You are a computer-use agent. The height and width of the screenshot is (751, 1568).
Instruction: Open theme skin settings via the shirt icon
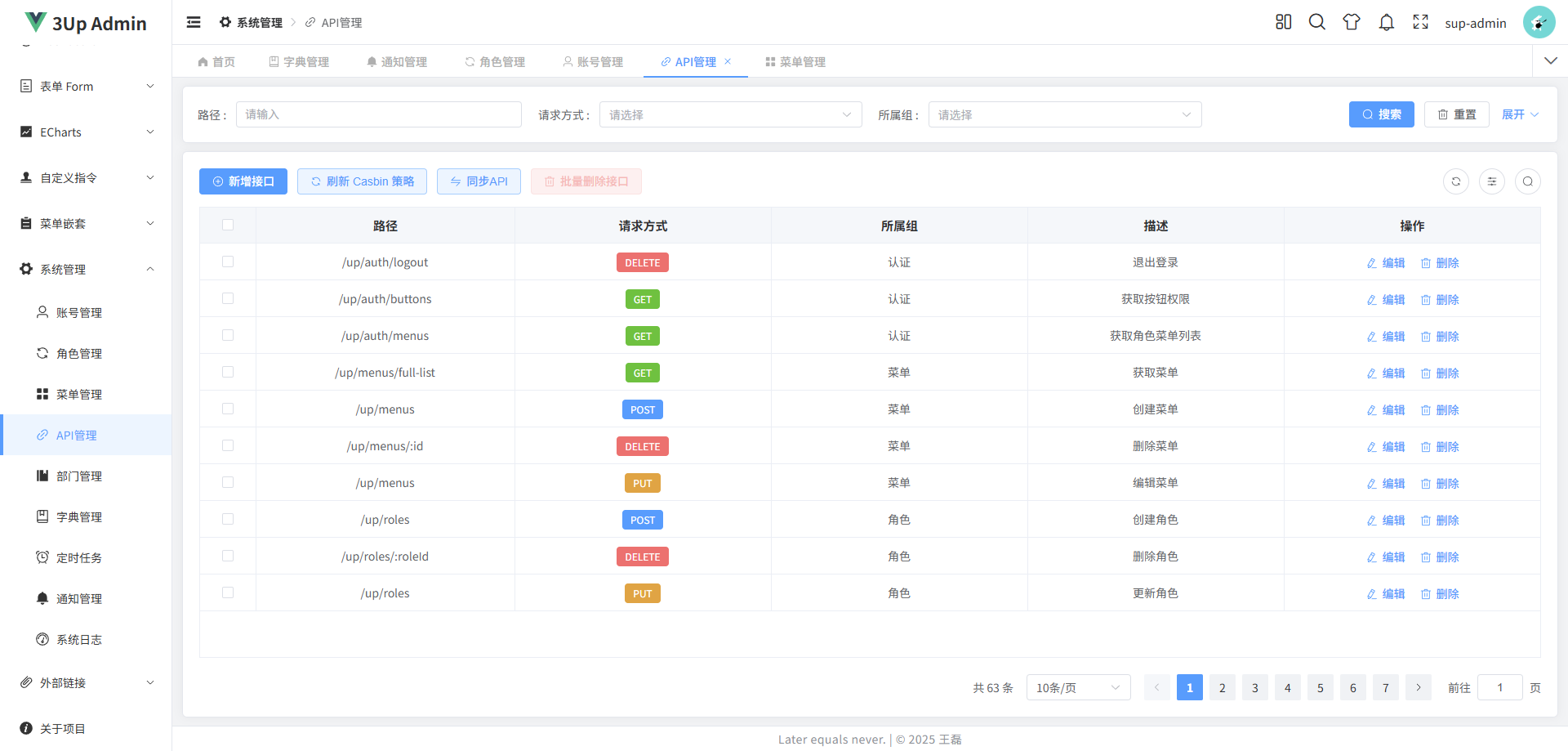click(x=1351, y=22)
